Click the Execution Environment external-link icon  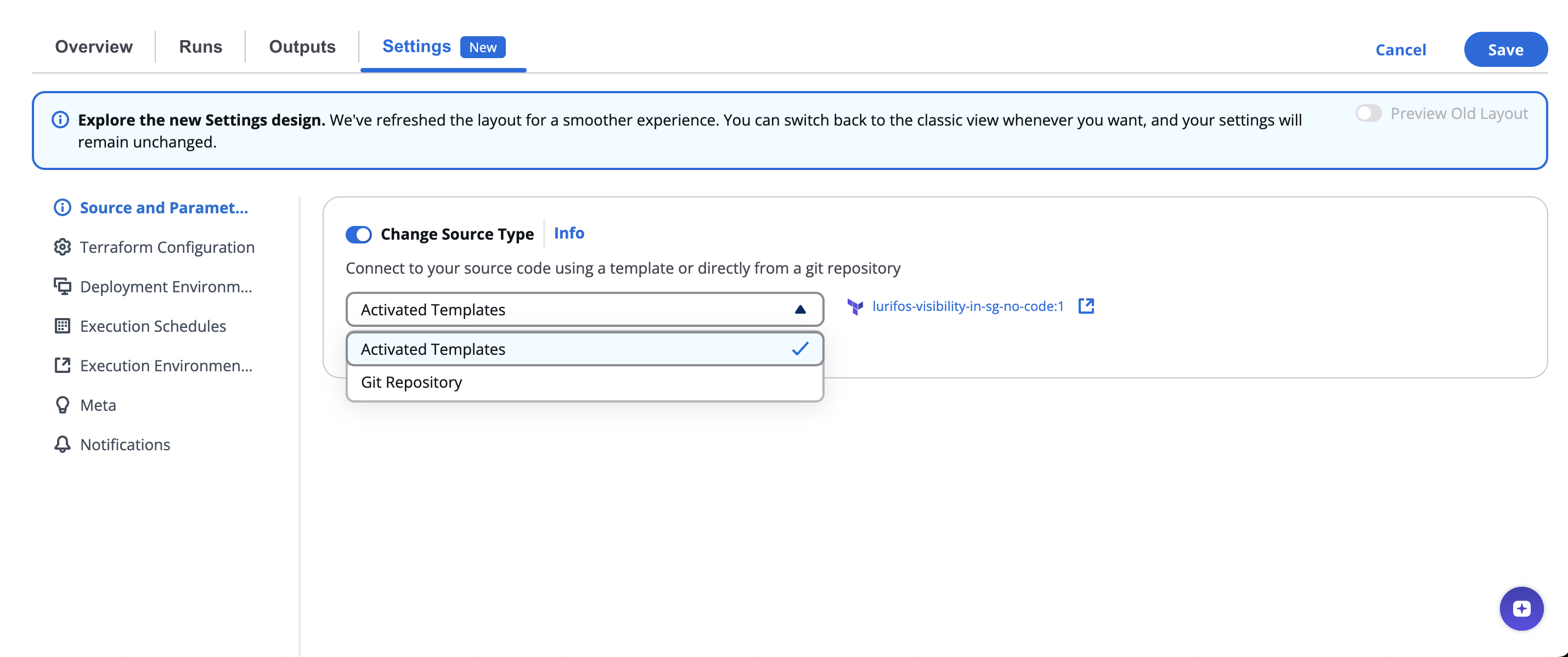click(x=62, y=366)
